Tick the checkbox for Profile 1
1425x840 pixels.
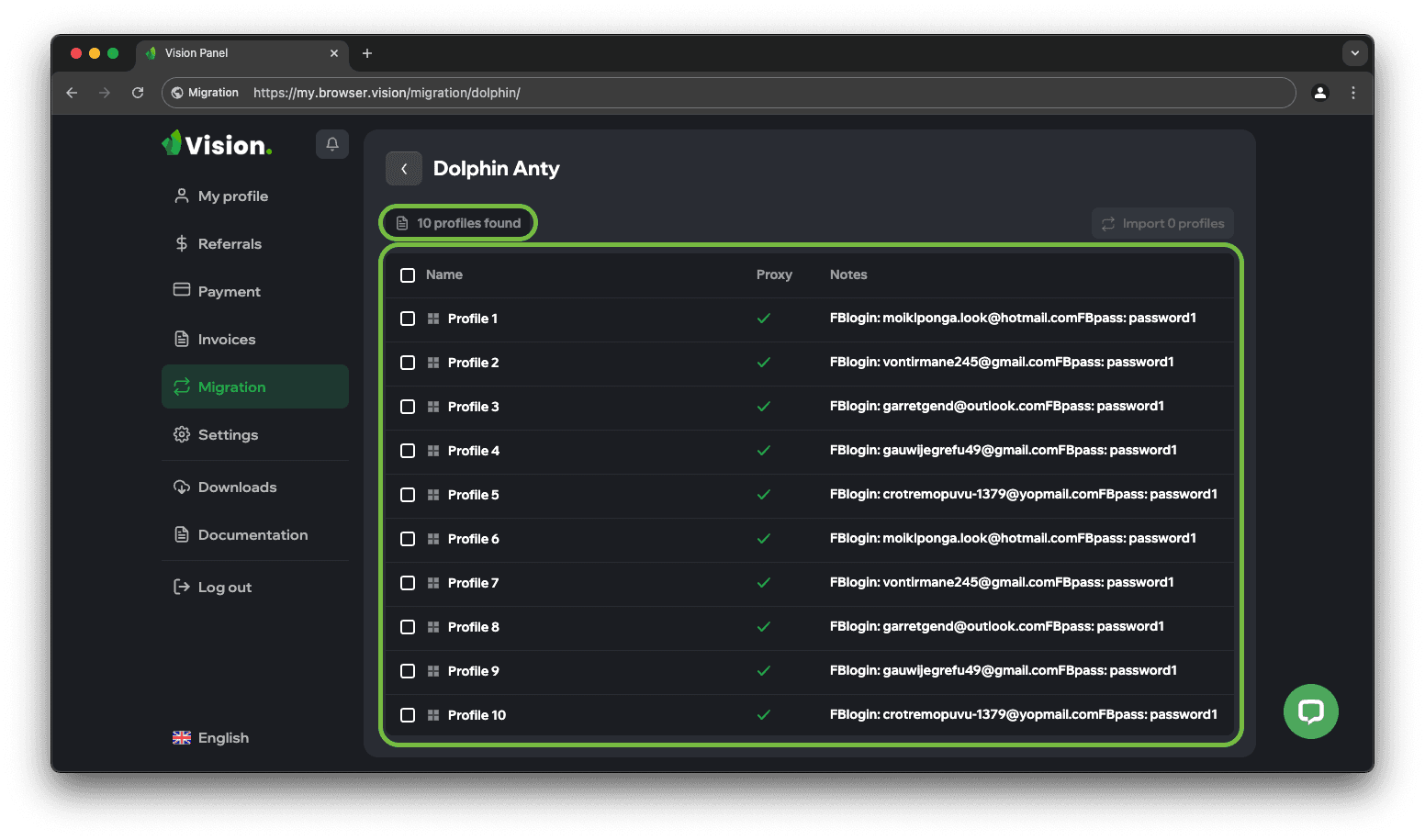tap(408, 319)
